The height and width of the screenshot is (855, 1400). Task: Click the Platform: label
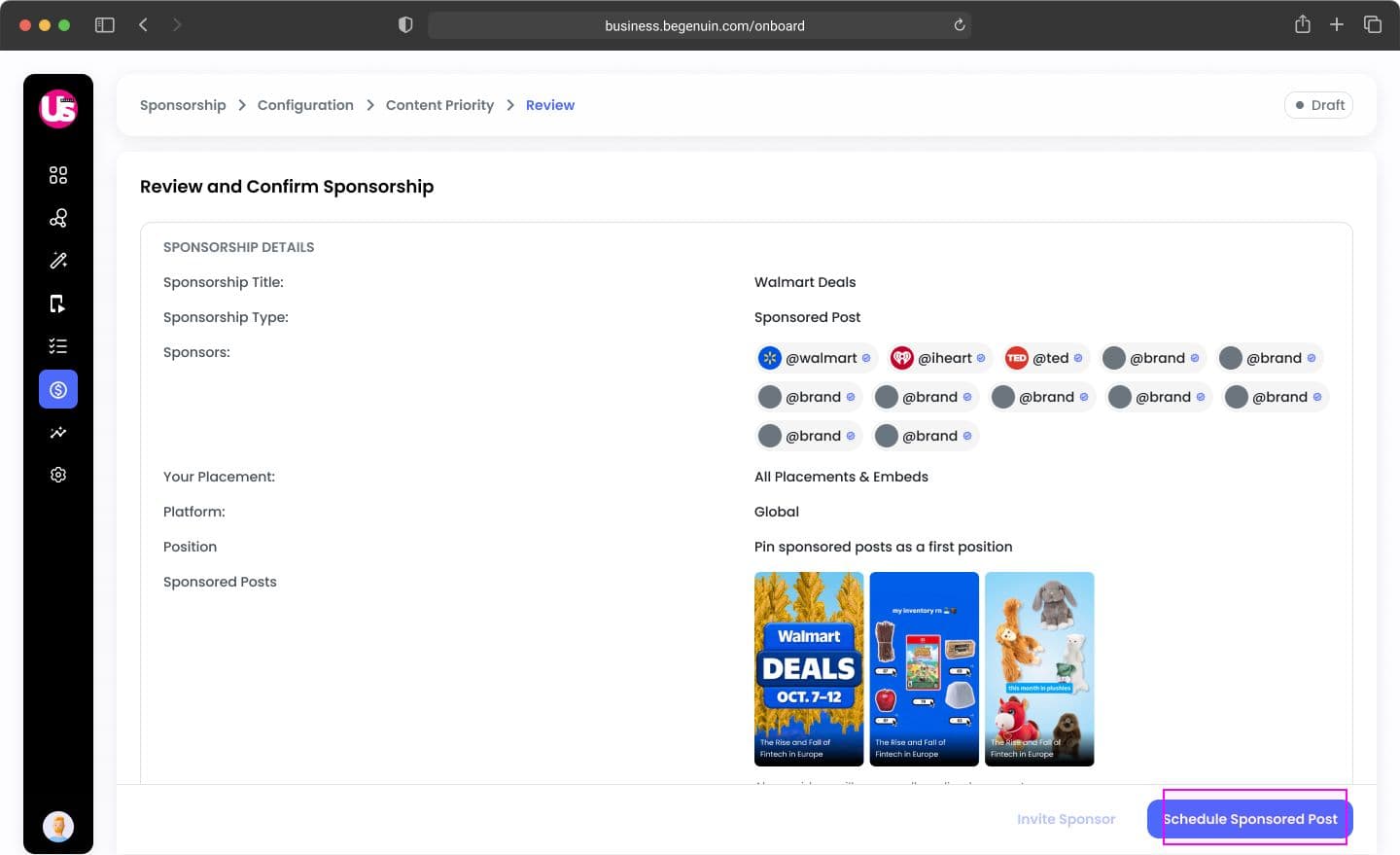click(194, 512)
